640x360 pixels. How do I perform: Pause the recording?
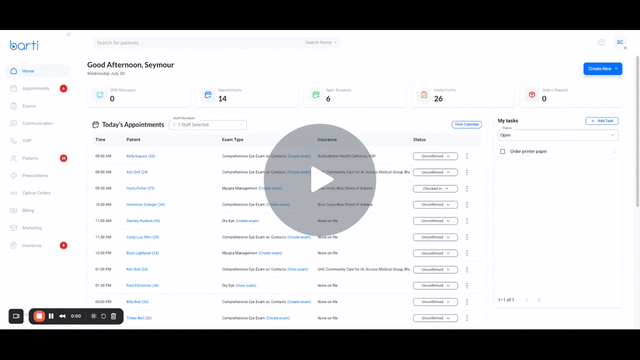51,316
